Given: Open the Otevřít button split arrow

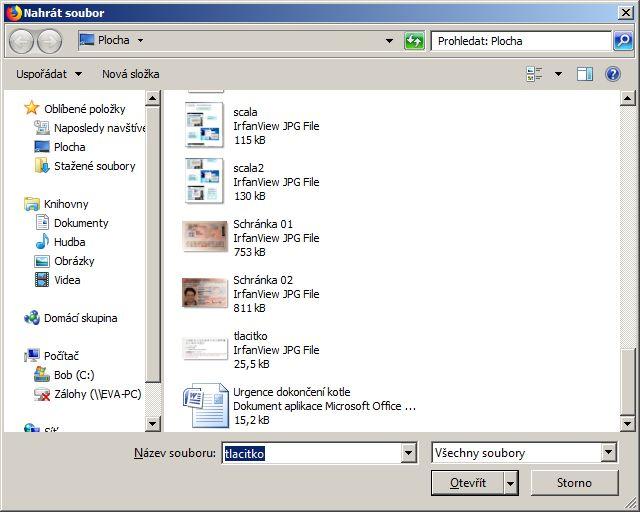Looking at the screenshot, I should tap(511, 483).
